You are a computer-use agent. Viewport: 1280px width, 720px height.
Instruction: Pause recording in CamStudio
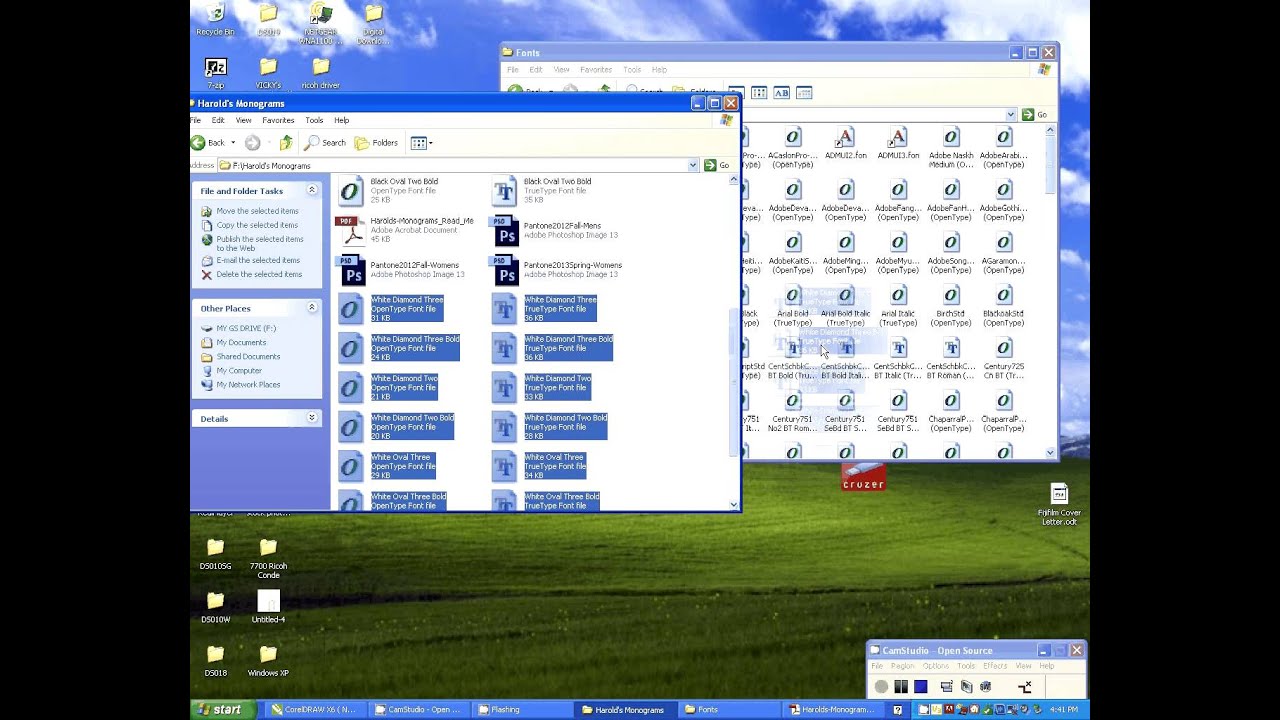pyautogui.click(x=901, y=687)
